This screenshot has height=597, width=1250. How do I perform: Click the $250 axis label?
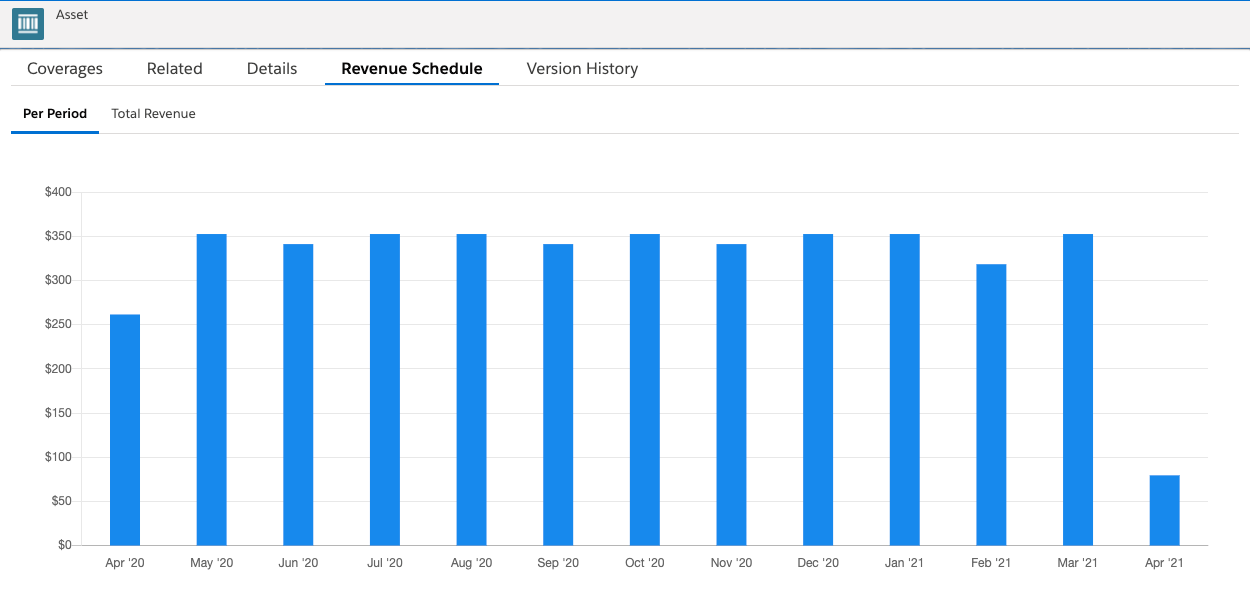tap(58, 325)
